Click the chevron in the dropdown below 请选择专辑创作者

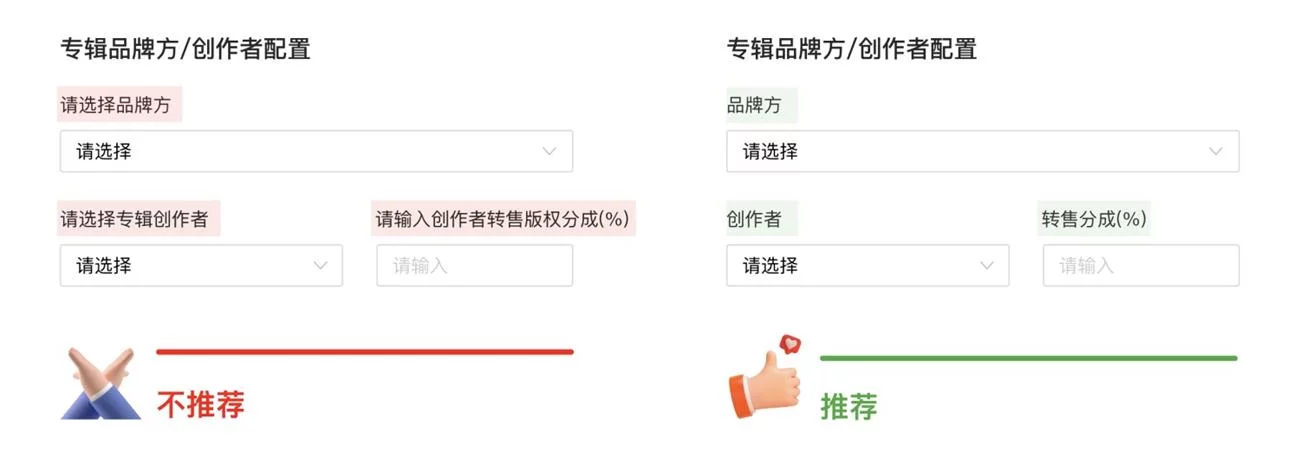point(320,266)
